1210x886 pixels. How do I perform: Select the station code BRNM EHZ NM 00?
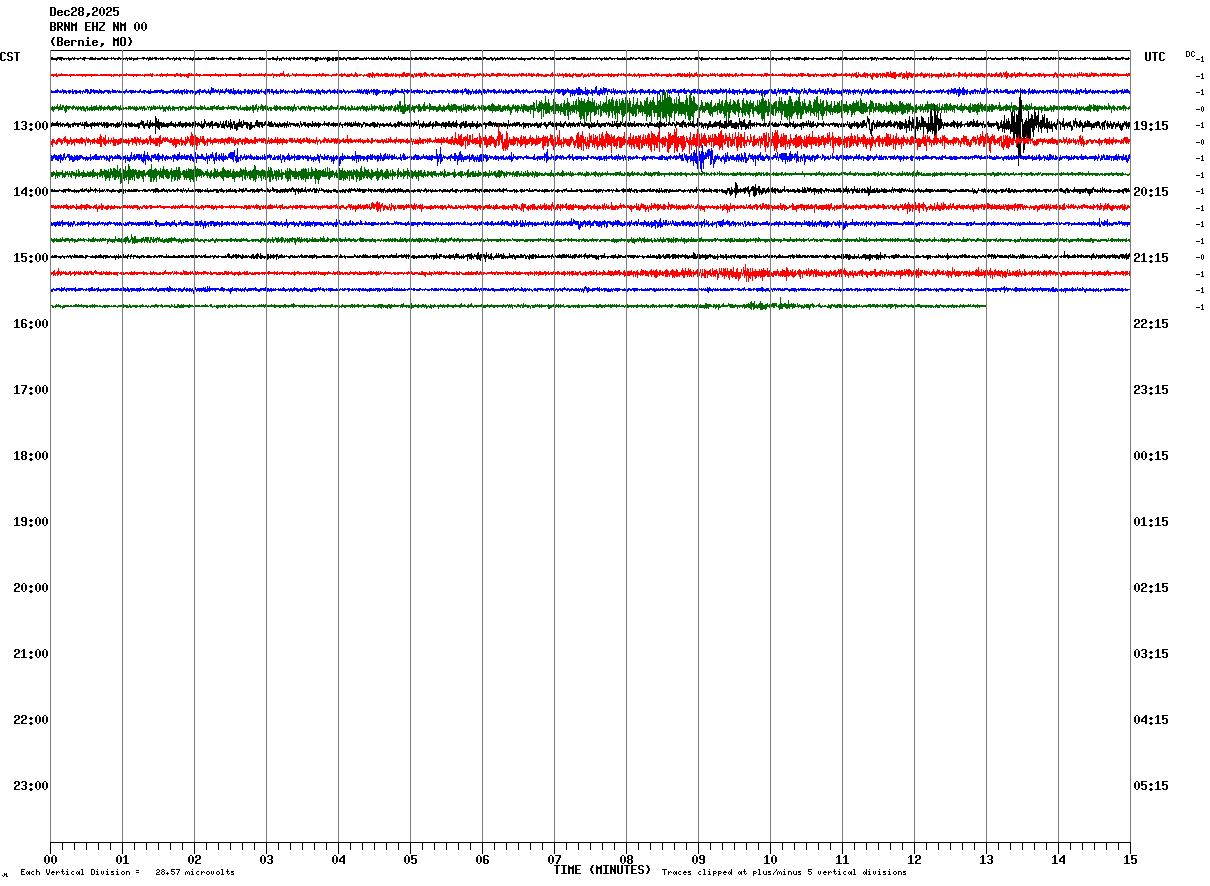click(x=98, y=27)
